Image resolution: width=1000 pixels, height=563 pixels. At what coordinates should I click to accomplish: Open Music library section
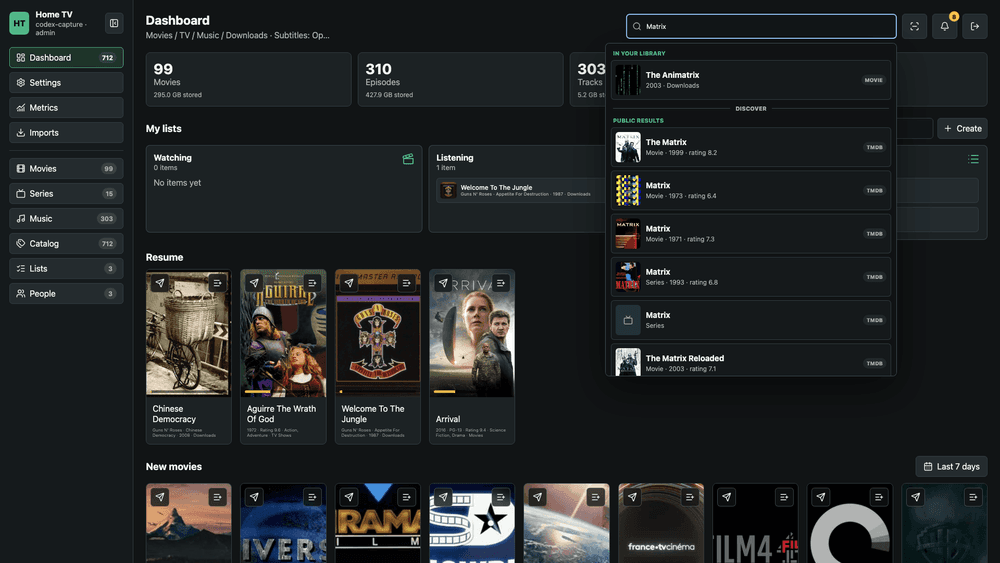66,218
